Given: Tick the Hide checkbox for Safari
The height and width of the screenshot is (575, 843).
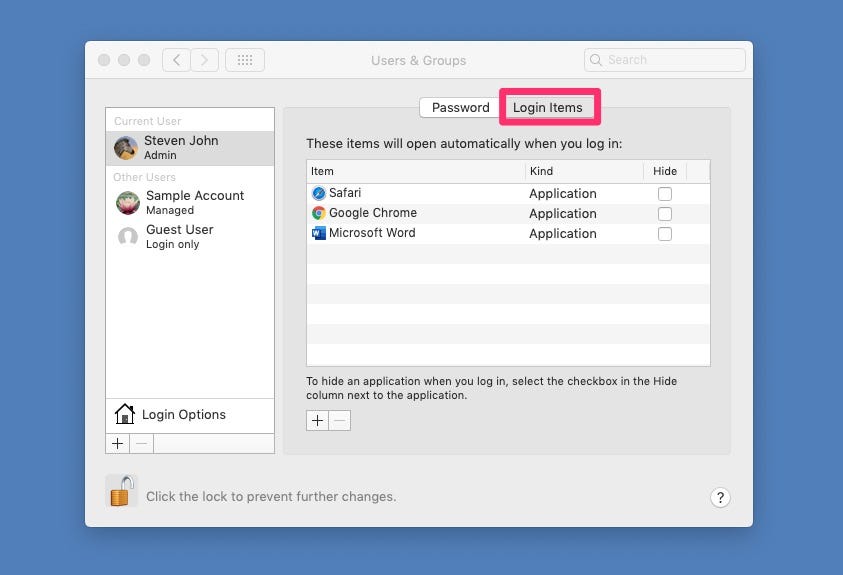Looking at the screenshot, I should 665,193.
